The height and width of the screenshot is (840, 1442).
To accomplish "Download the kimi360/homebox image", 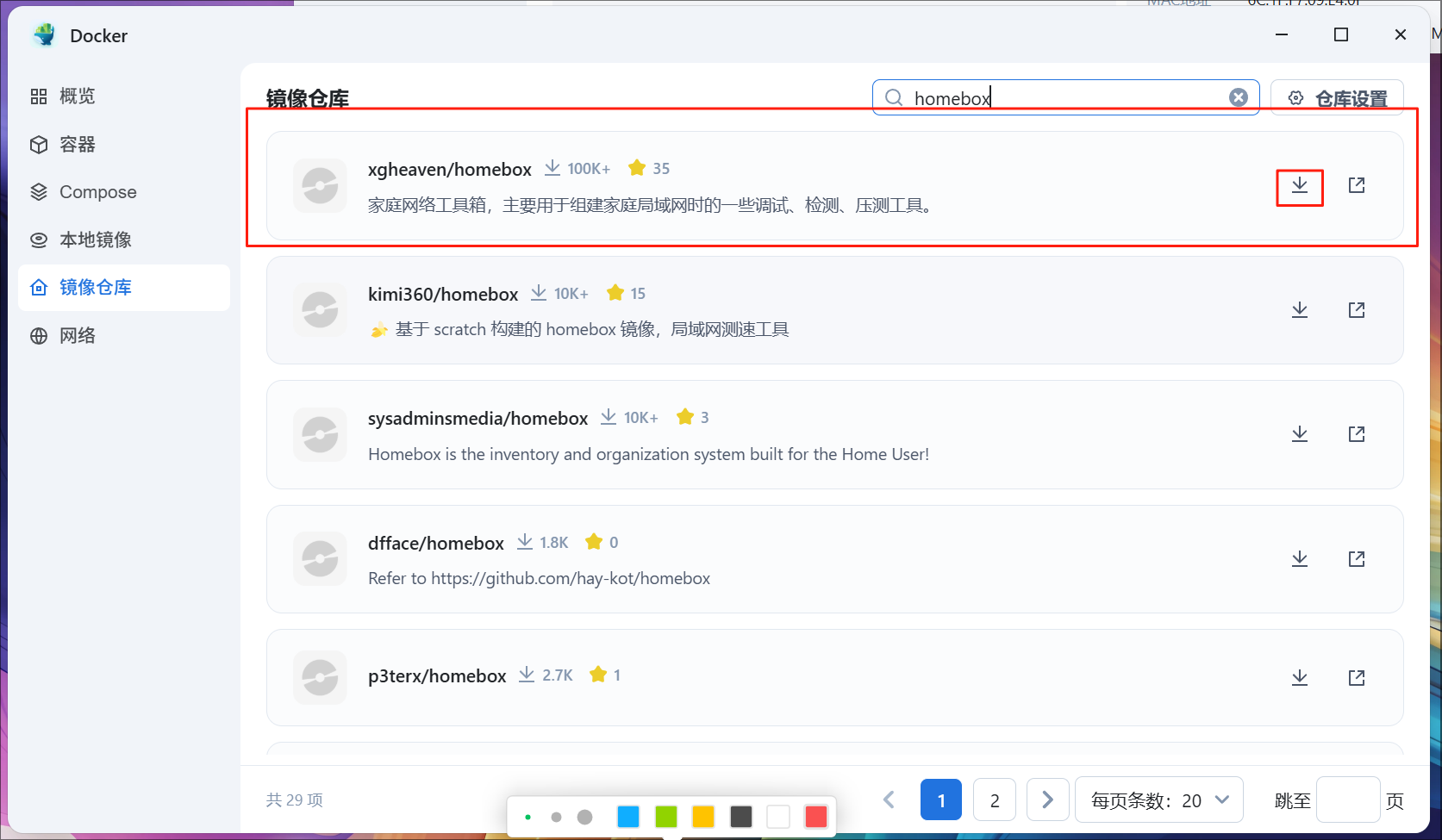I will (1300, 310).
